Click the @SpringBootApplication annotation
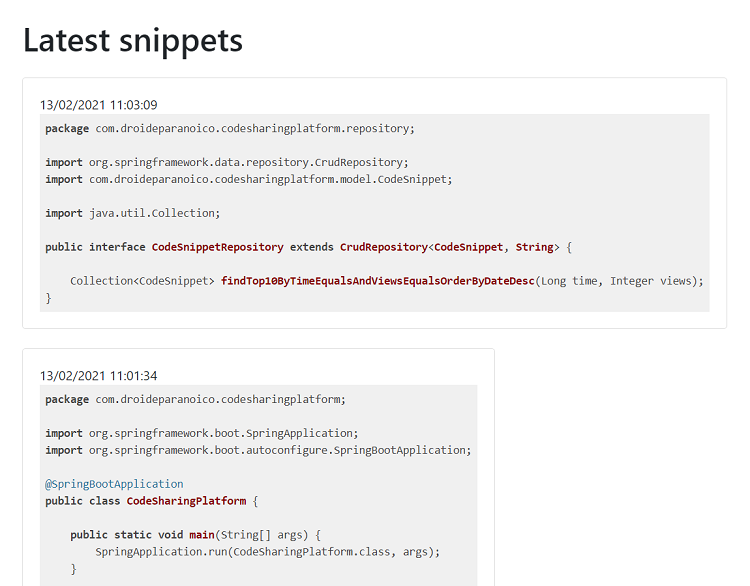 114,484
